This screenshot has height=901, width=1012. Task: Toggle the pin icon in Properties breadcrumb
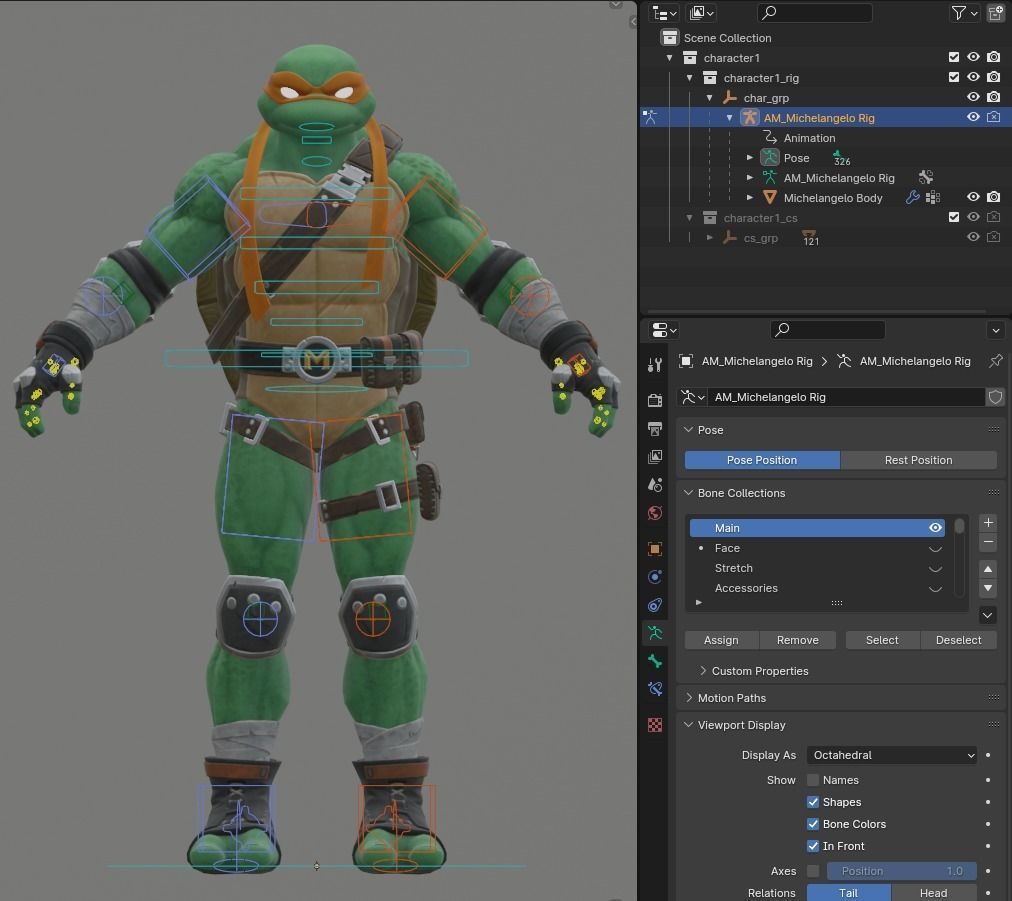click(996, 361)
